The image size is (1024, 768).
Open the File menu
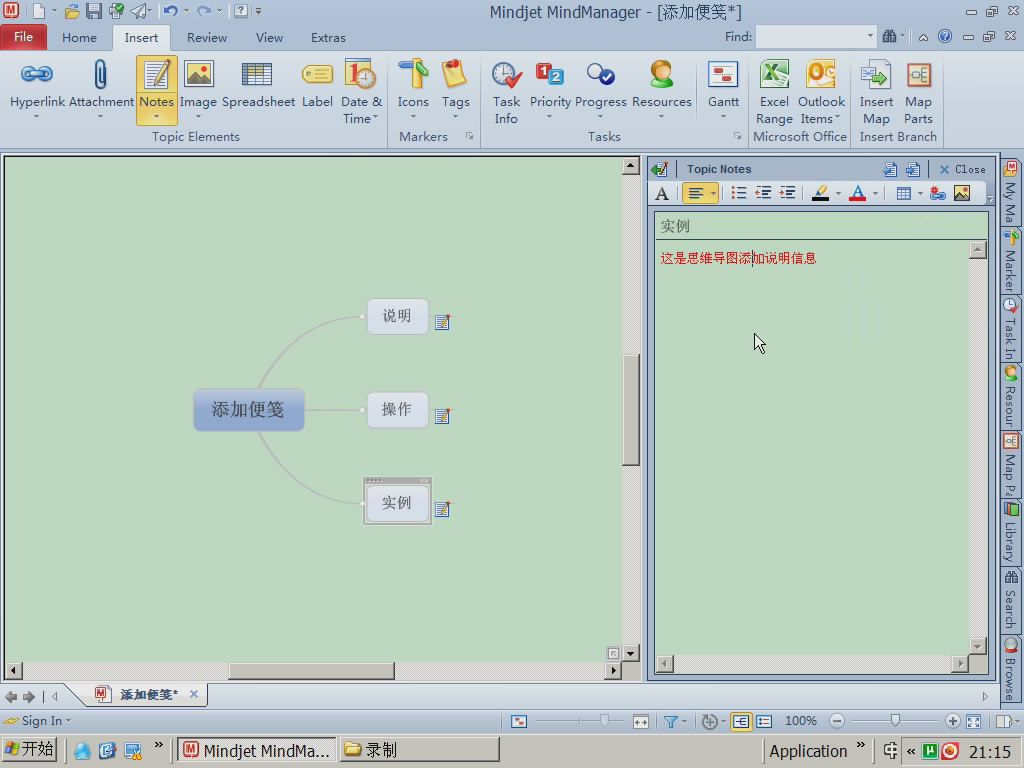24,37
